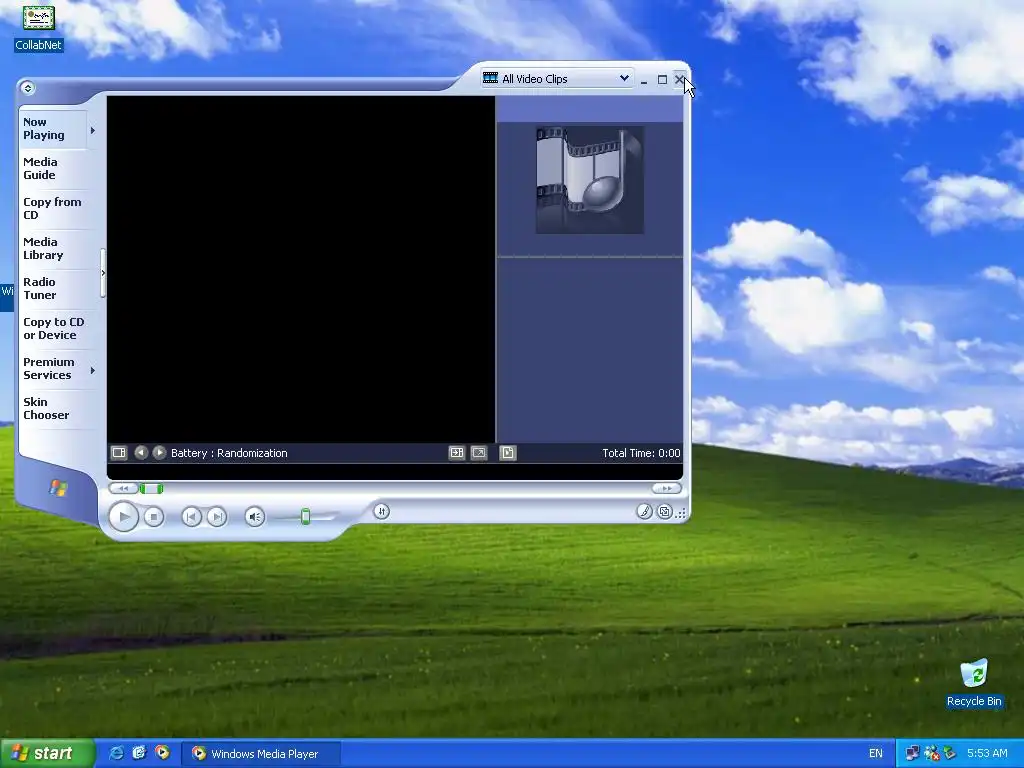Screen dimensions: 1024x768
Task: Toggle the playlist pane icon
Action: pyautogui.click(x=507, y=453)
